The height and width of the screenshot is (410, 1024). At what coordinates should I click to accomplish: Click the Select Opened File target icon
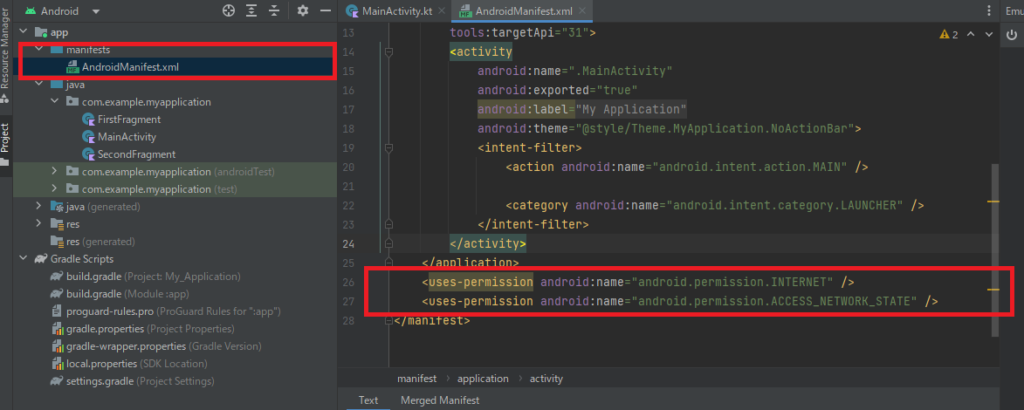coord(228,11)
